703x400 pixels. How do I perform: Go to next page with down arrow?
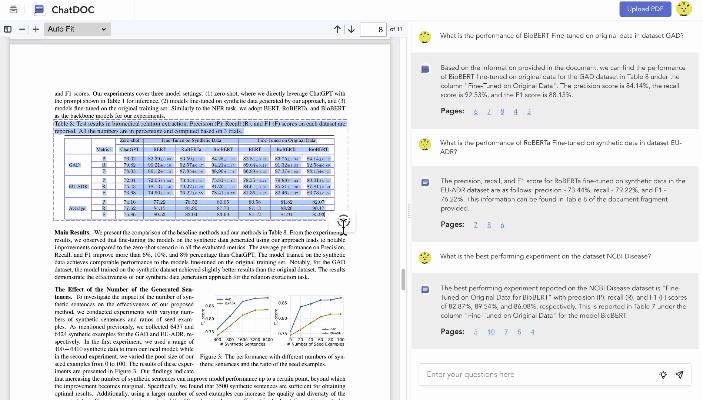point(352,29)
